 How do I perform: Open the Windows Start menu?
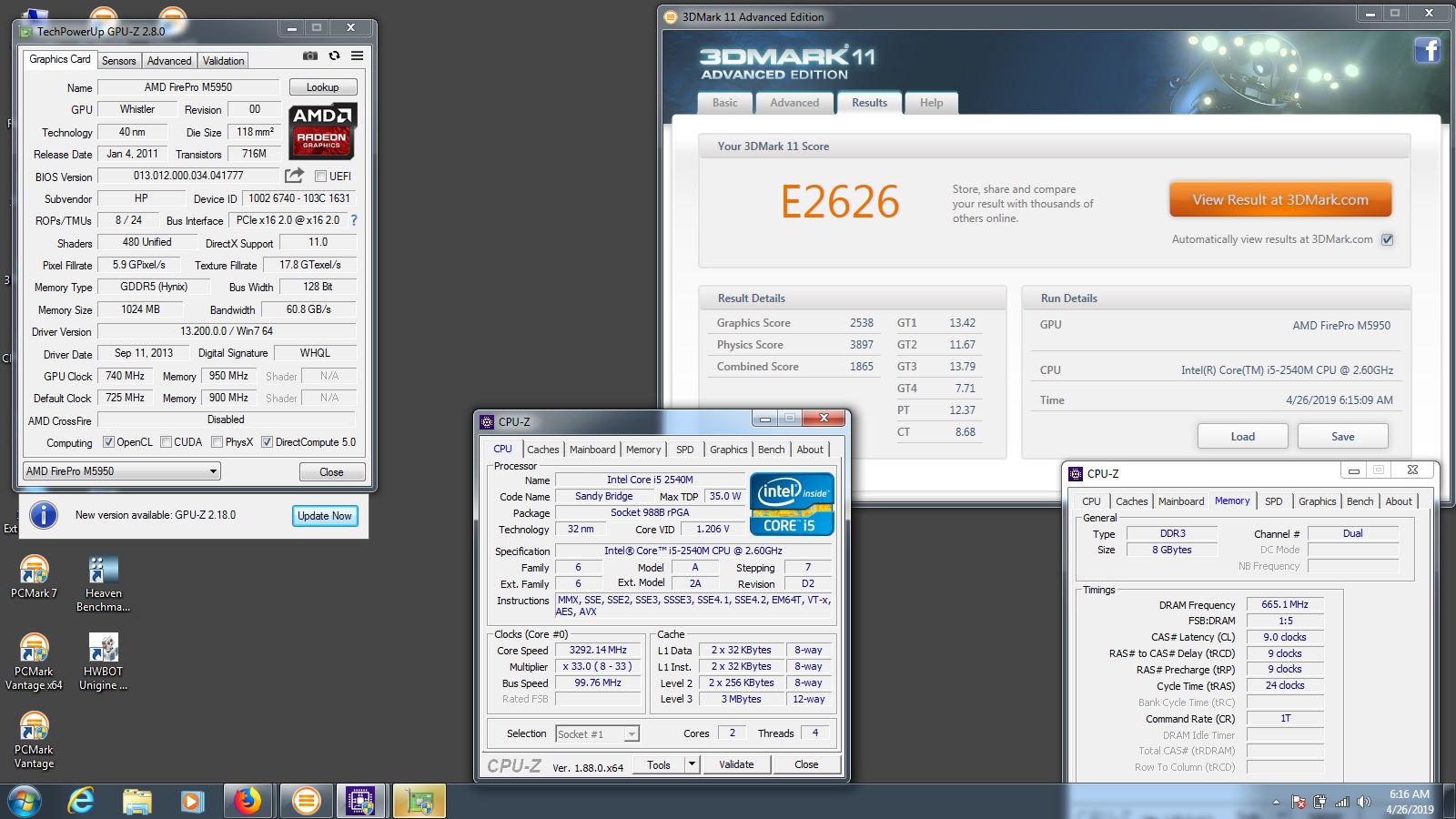point(24,801)
